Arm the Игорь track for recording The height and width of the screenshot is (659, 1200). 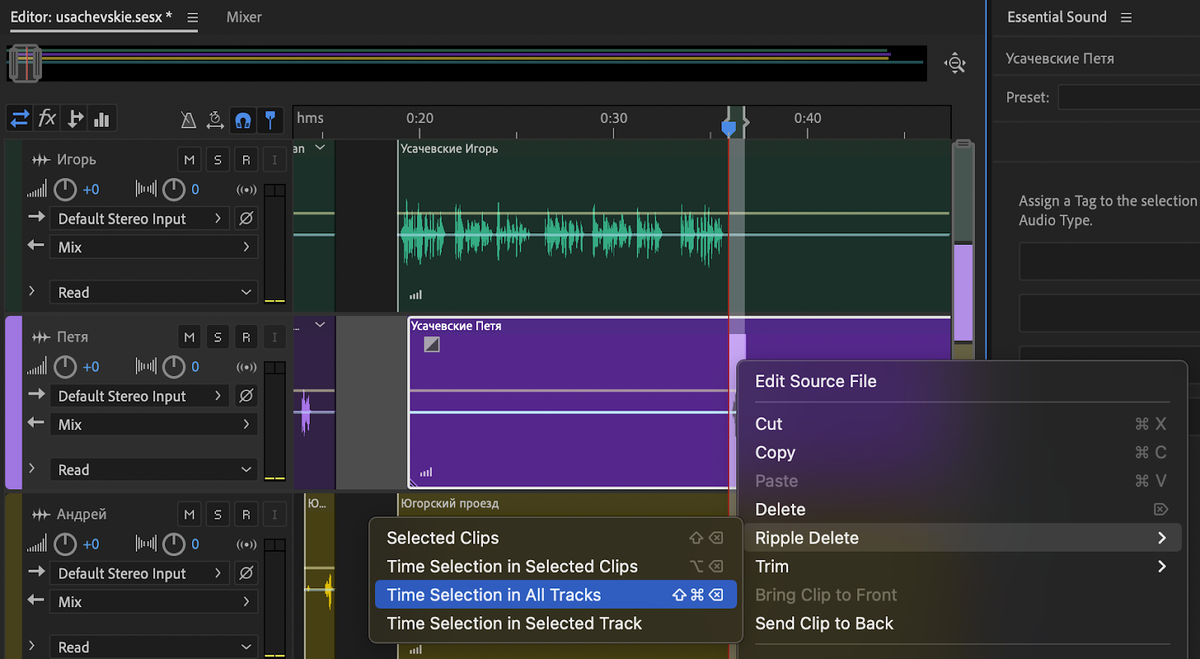point(246,160)
